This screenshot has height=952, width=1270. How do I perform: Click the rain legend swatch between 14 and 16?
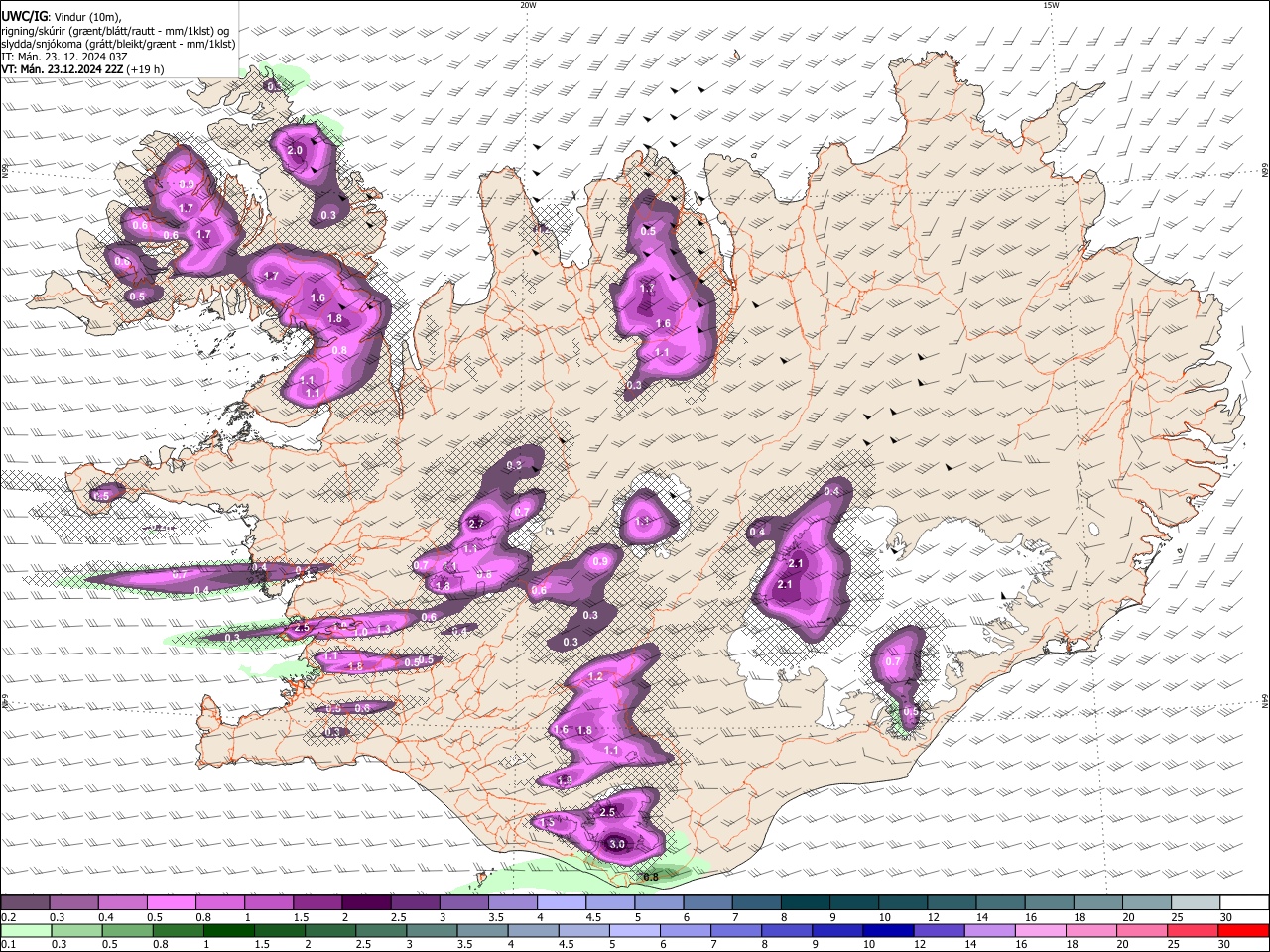point(990,930)
